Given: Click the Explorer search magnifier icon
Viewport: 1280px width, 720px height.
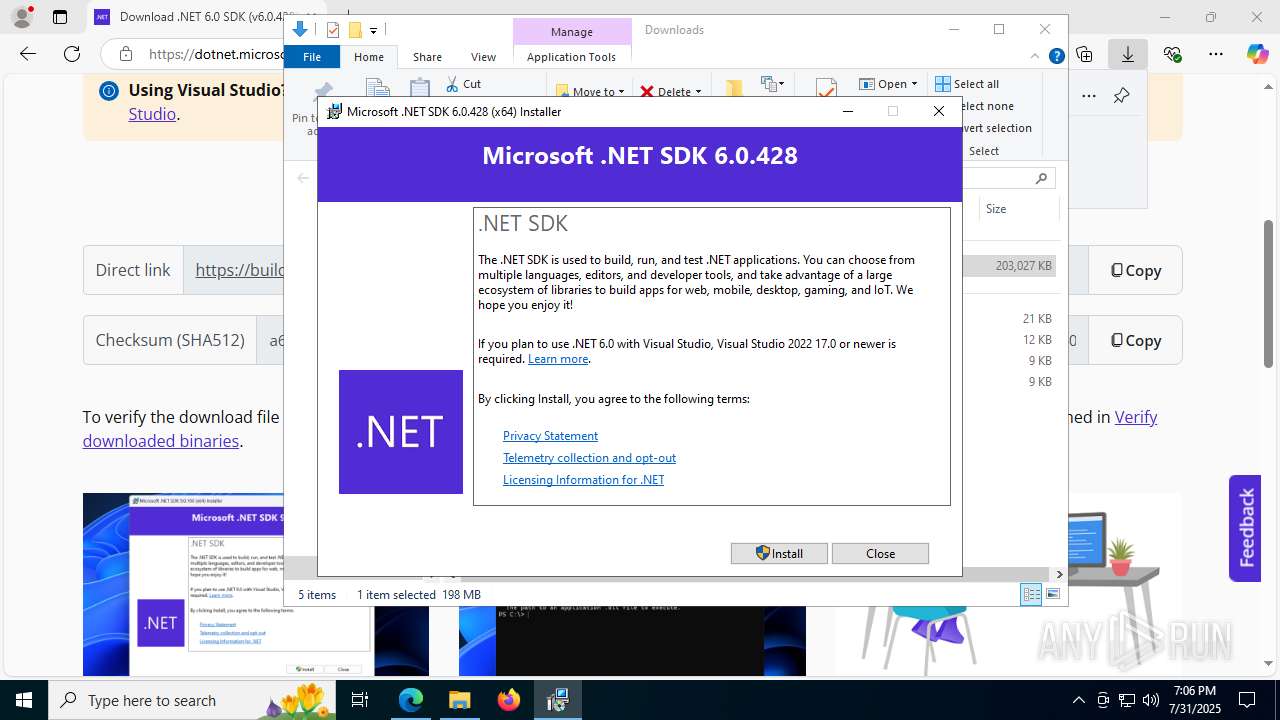Looking at the screenshot, I should pos(1041,178).
